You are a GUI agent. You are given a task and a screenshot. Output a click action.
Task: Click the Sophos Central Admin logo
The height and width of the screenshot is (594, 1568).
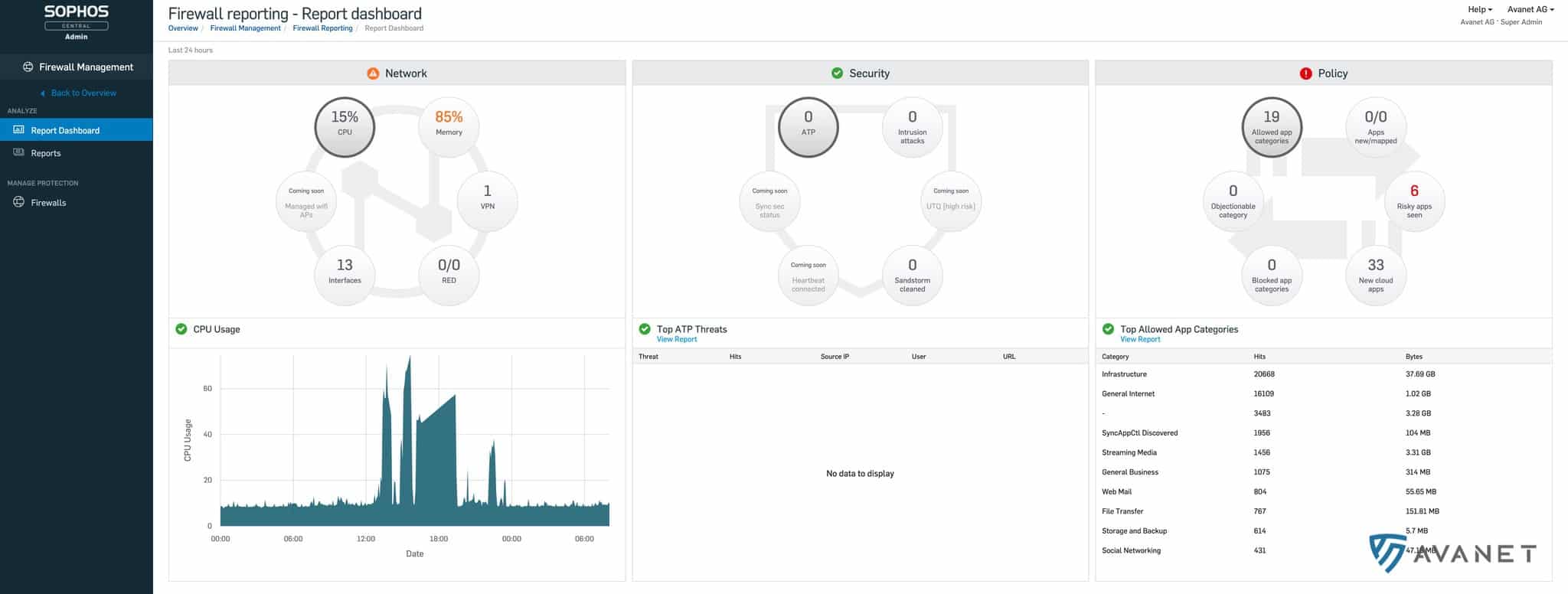[x=76, y=21]
